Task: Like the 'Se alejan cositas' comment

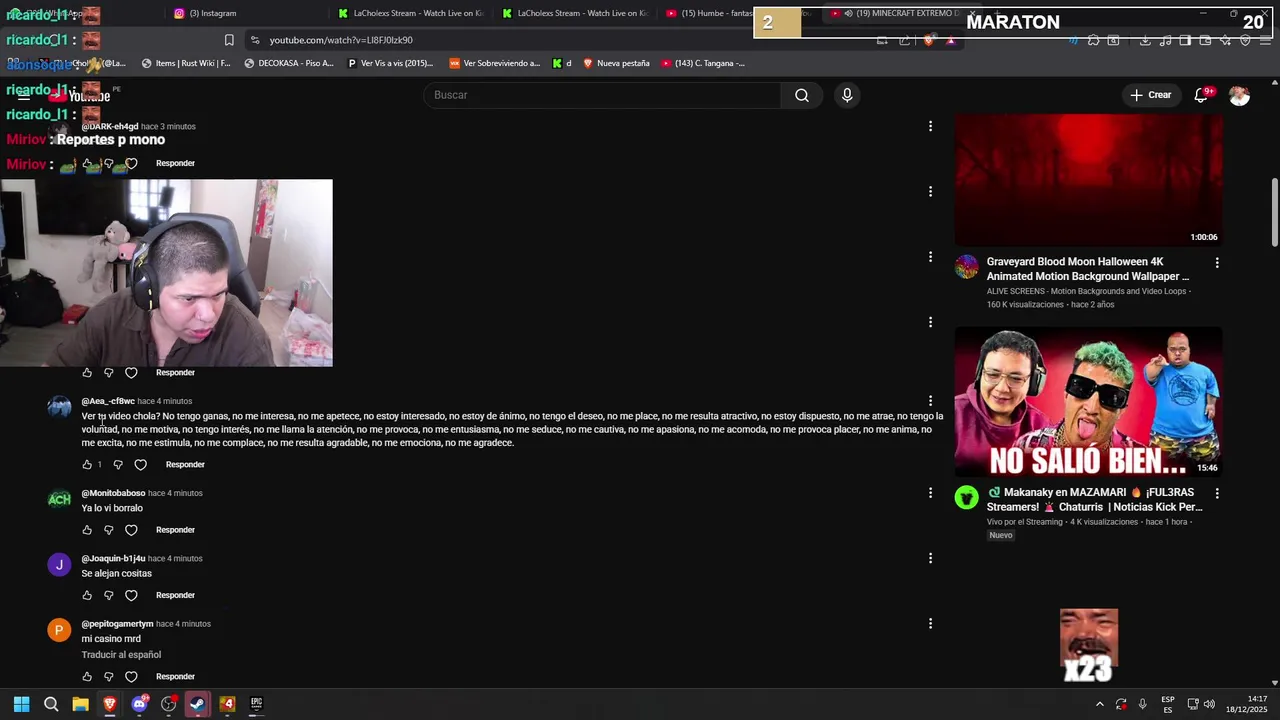Action: coord(87,595)
